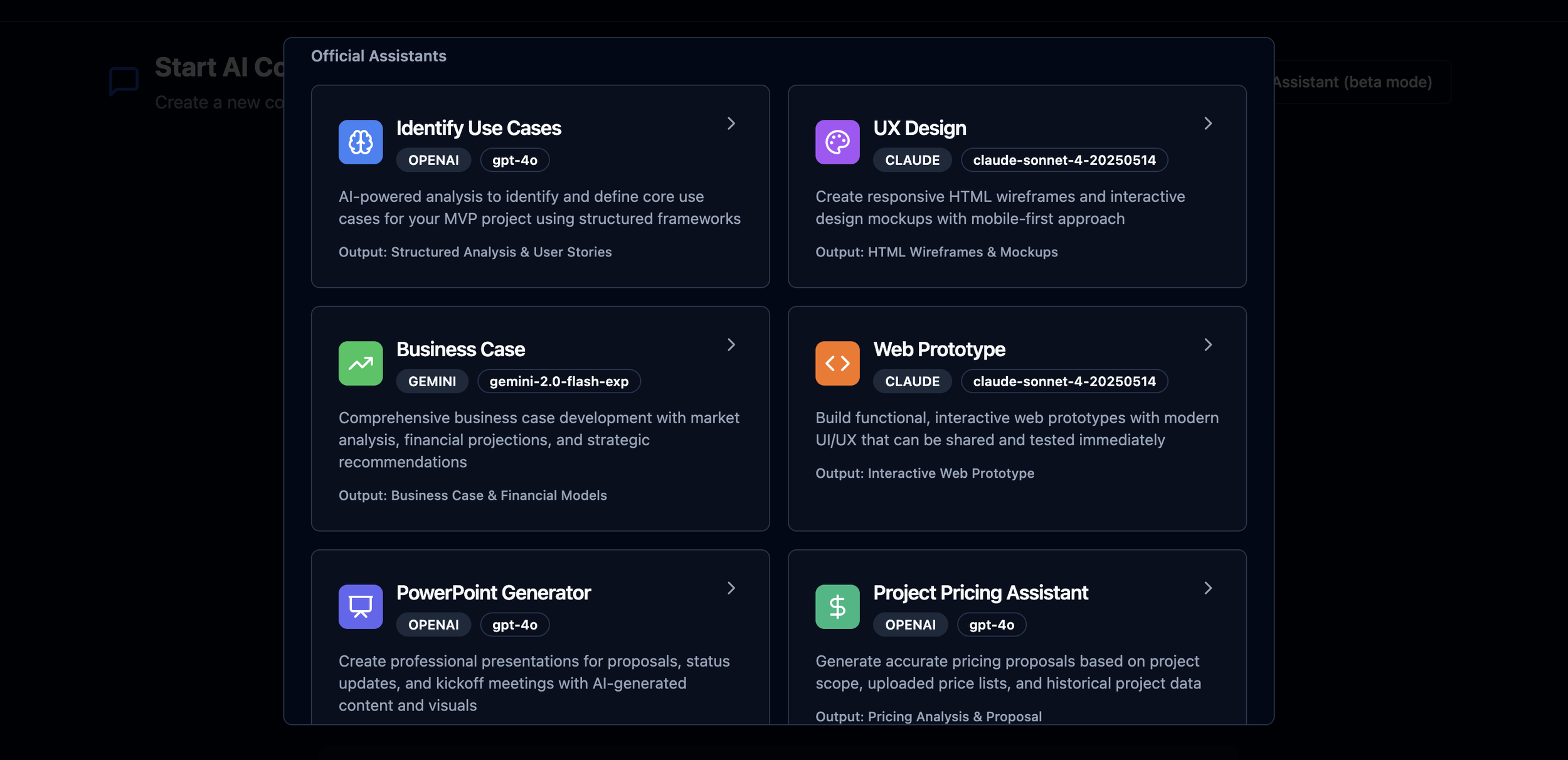
Task: Click the purple palette icon for UX Design
Action: point(837,142)
